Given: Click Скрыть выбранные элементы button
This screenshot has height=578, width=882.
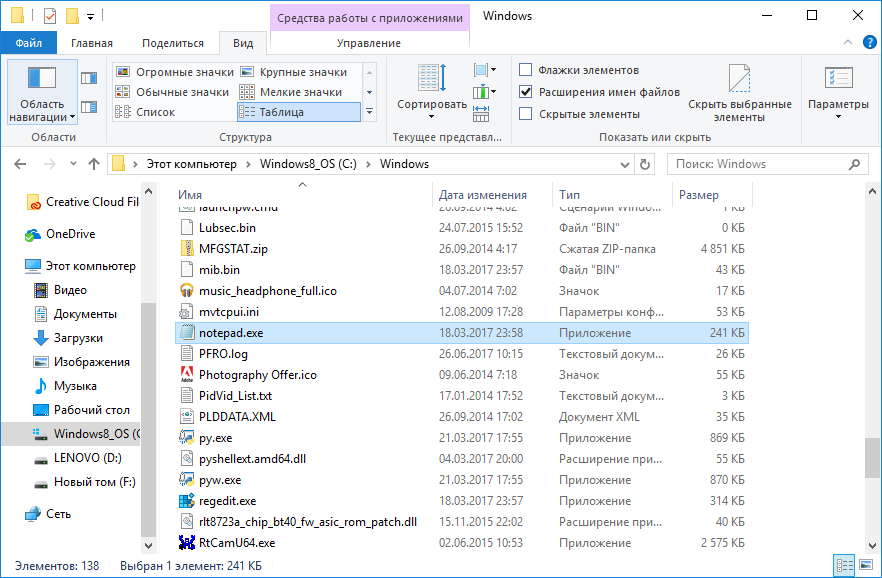Looking at the screenshot, I should (740, 93).
